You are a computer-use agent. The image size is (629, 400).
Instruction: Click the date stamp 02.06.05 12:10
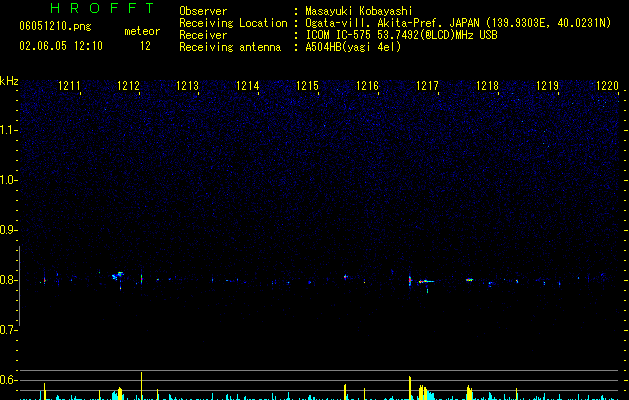[61, 46]
